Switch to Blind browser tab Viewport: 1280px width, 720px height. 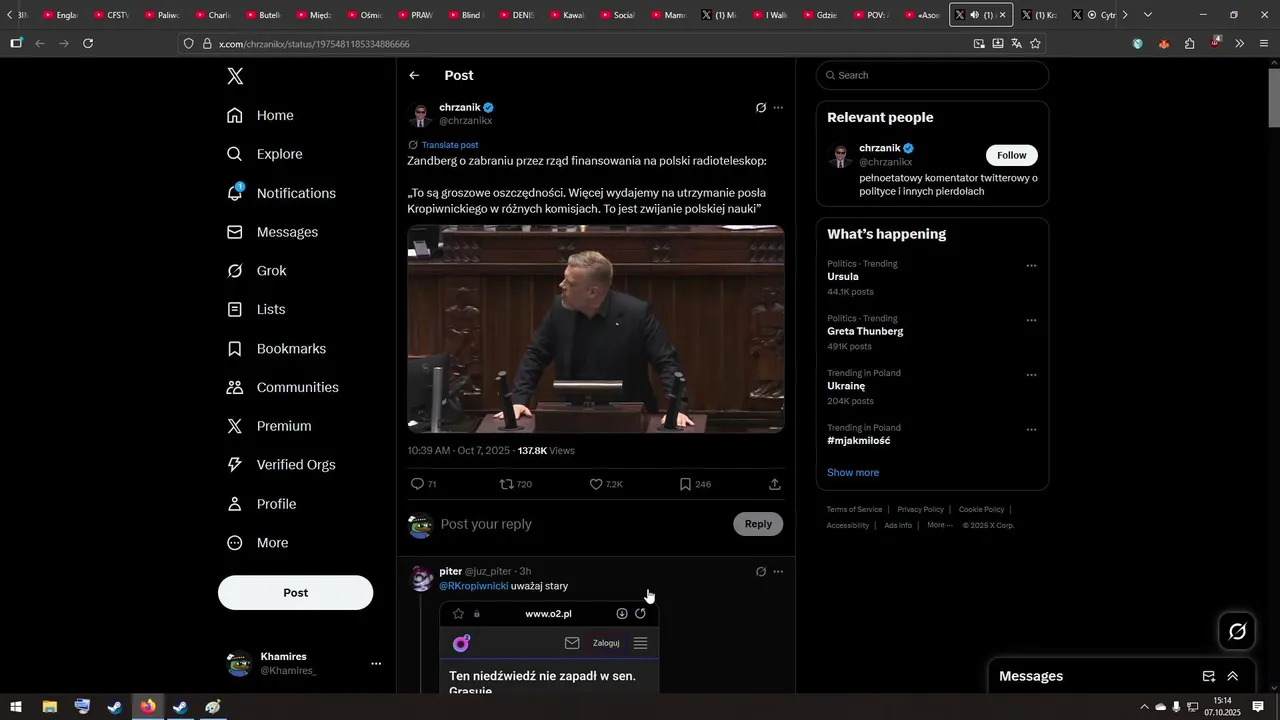(x=464, y=15)
